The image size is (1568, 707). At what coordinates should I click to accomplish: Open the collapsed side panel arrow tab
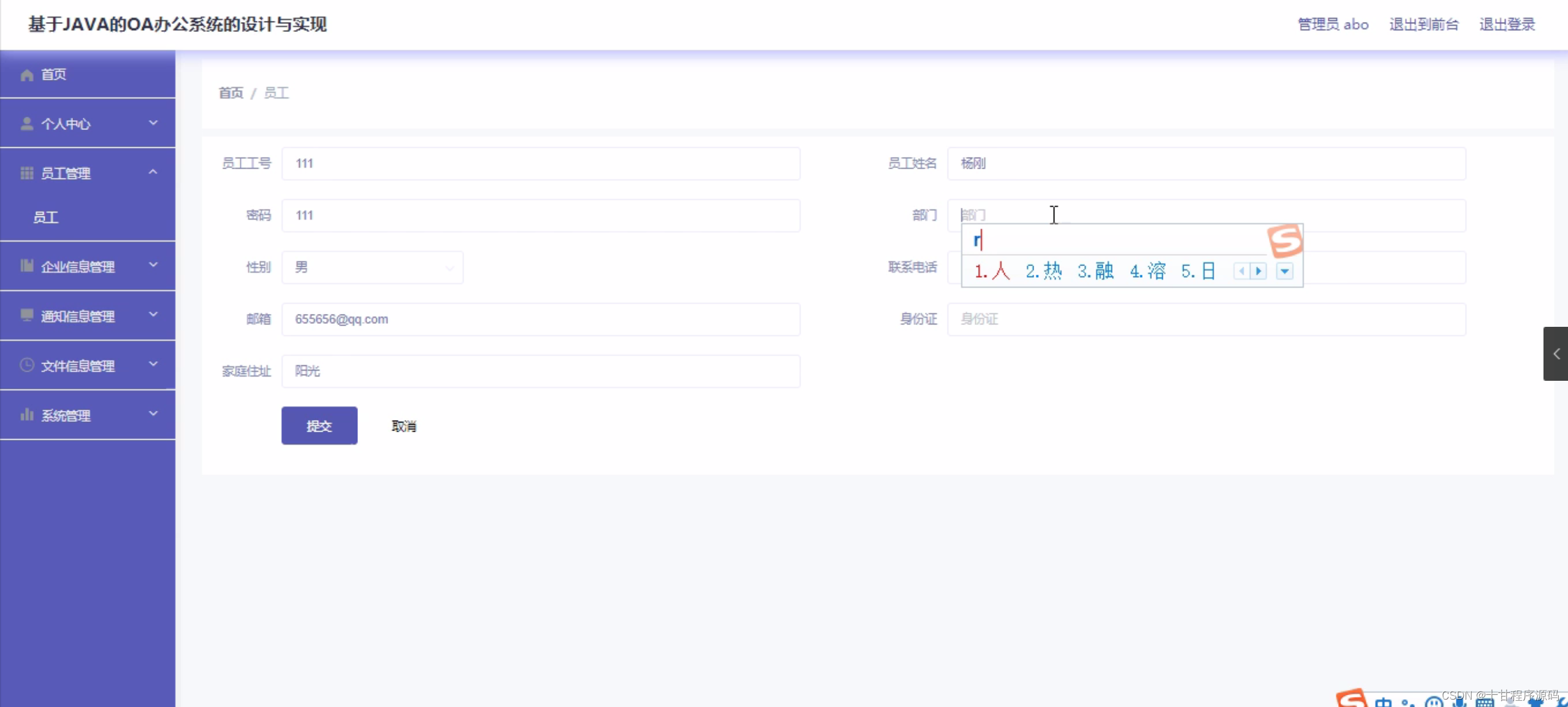tap(1556, 354)
